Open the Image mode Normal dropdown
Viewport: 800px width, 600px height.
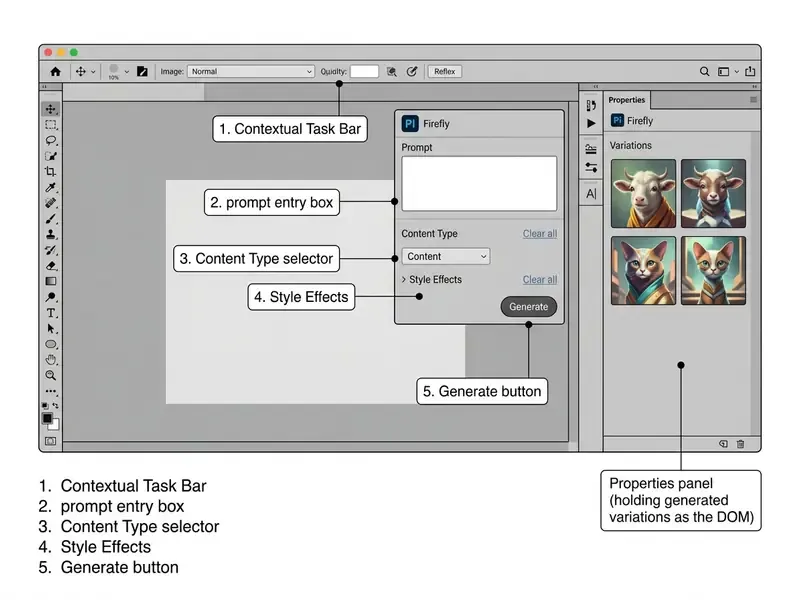pyautogui.click(x=251, y=72)
